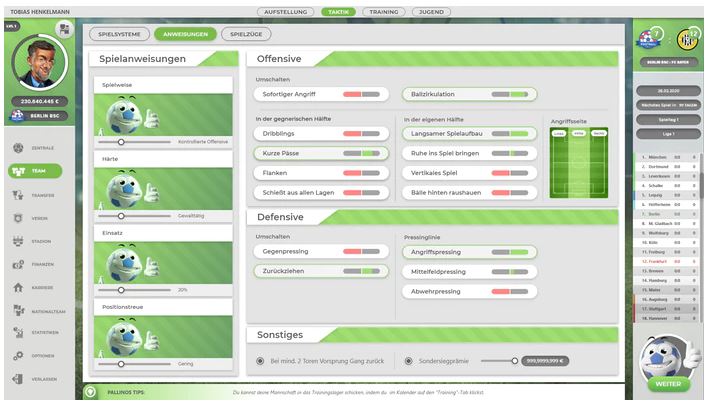
Task: Open the Verein crest icon
Action: click(18, 217)
